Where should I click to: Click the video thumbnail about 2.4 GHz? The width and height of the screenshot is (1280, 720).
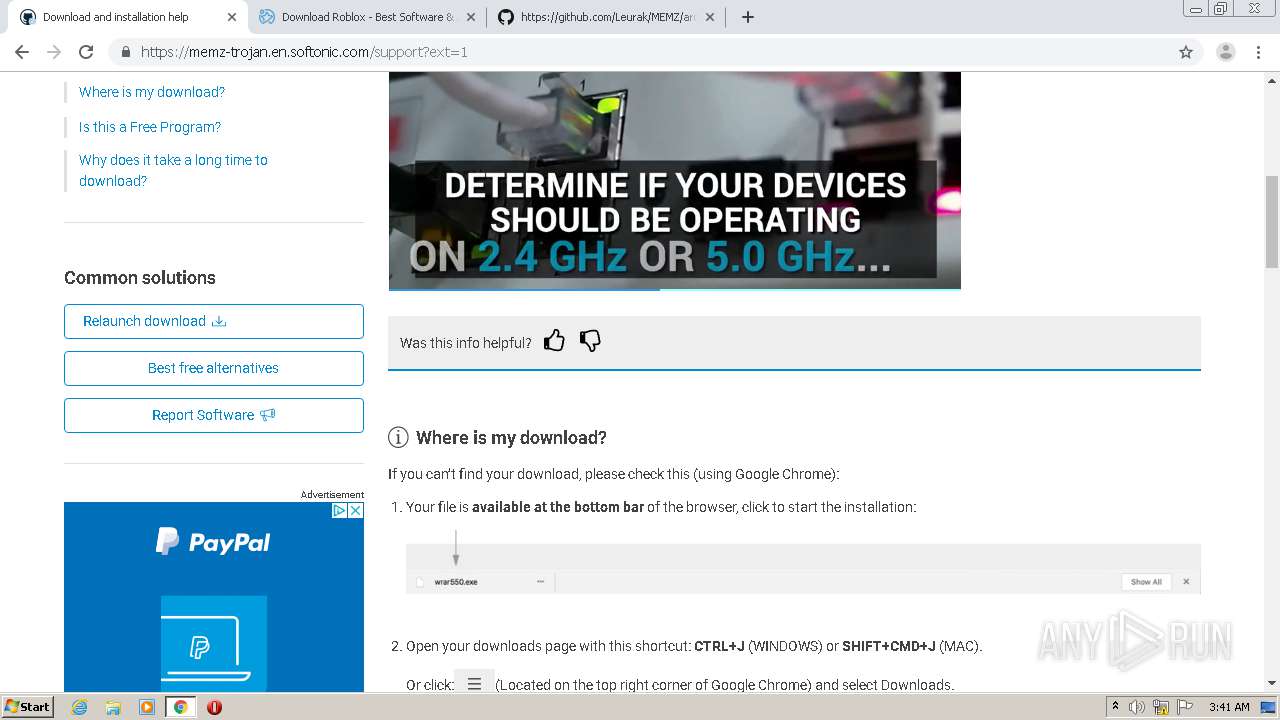coord(675,180)
